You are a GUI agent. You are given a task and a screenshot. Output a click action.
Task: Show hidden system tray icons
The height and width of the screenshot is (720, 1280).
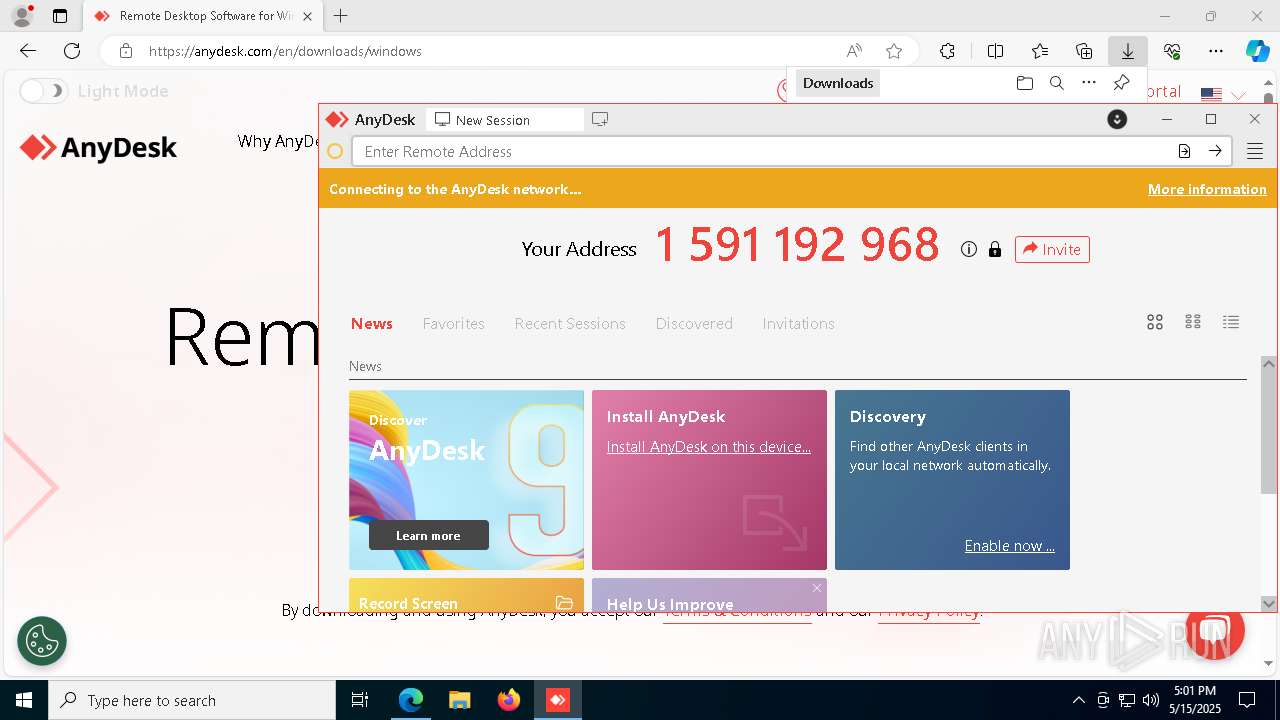click(x=1078, y=700)
